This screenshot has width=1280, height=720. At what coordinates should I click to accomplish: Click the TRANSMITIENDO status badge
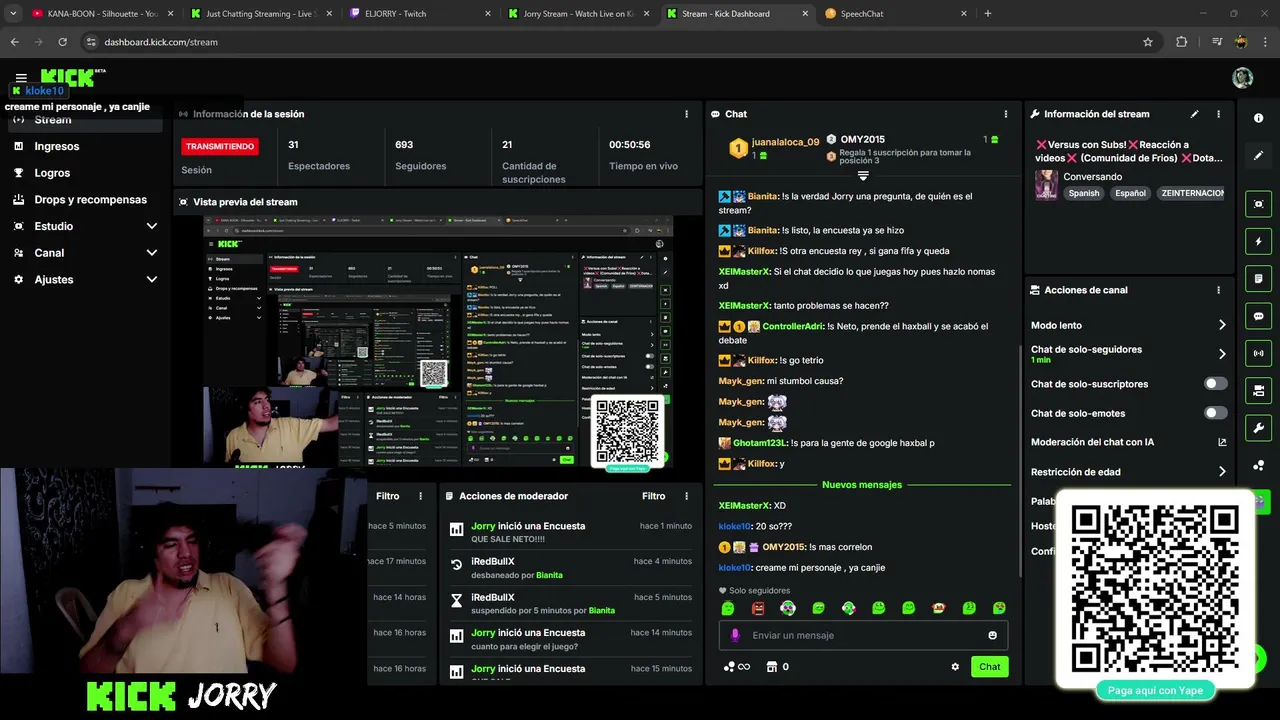point(219,146)
